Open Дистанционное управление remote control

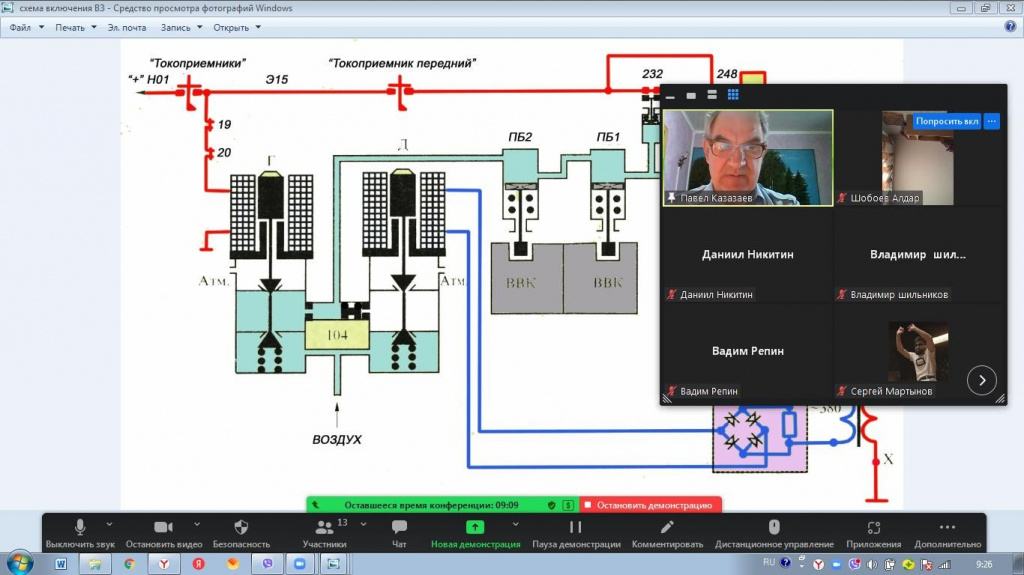point(774,533)
